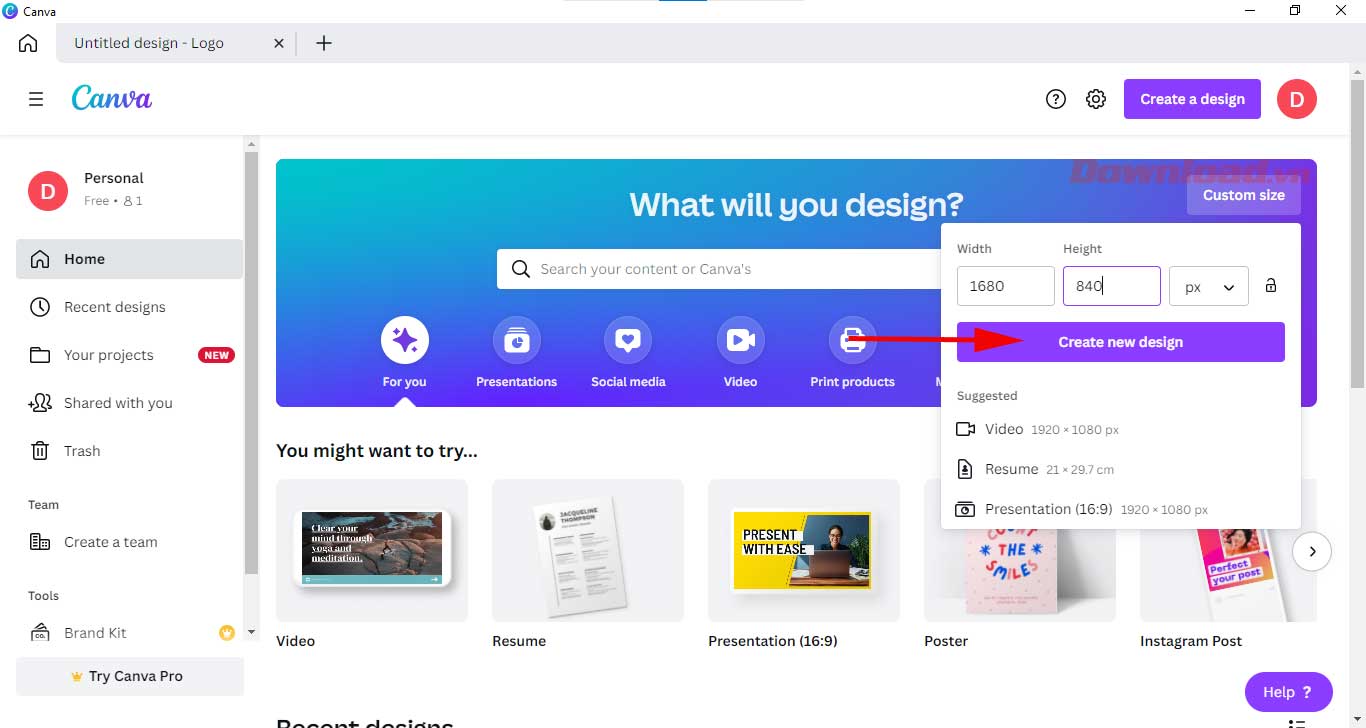Image resolution: width=1366 pixels, height=728 pixels.
Task: Toggle the aspect ratio lock icon
Action: tap(1271, 286)
